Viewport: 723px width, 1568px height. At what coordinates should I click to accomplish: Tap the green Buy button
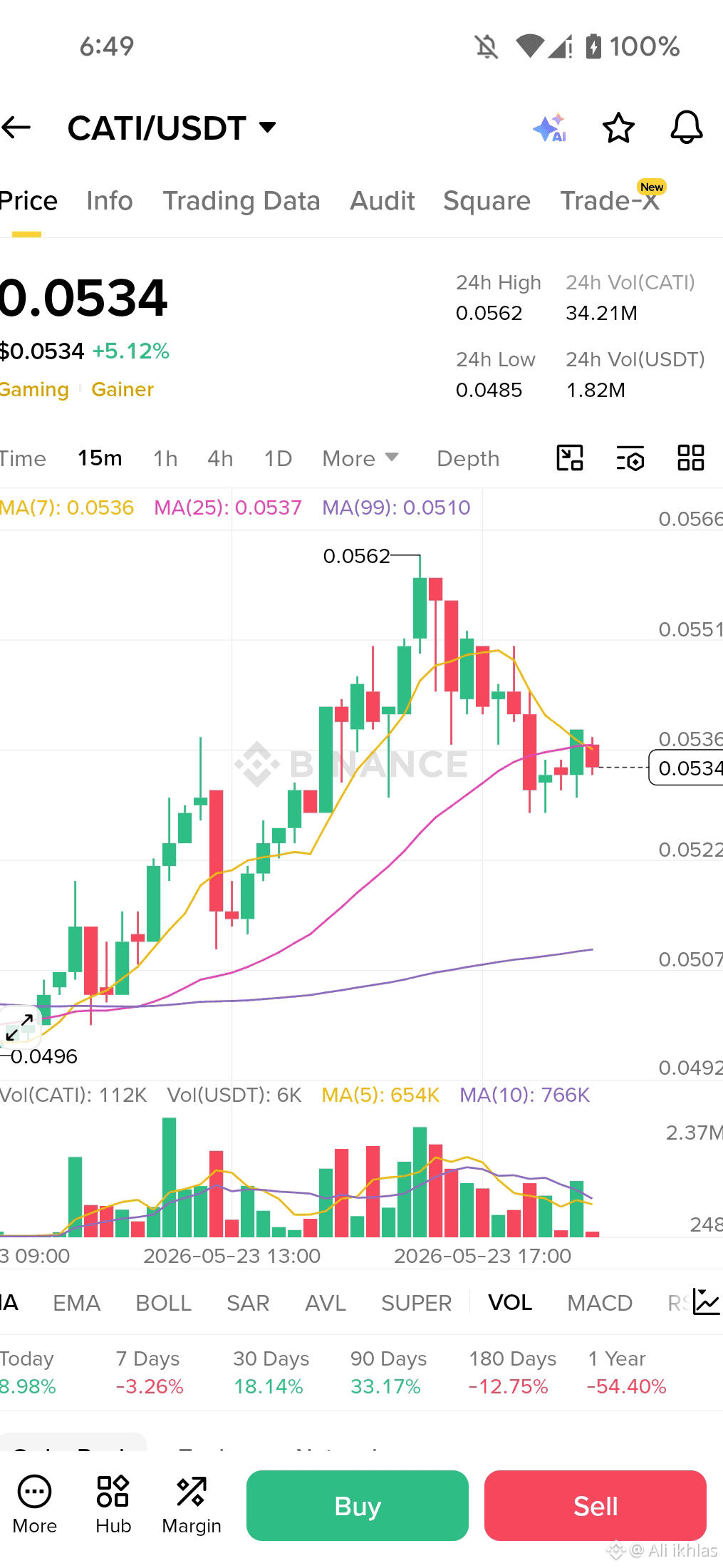tap(358, 1505)
